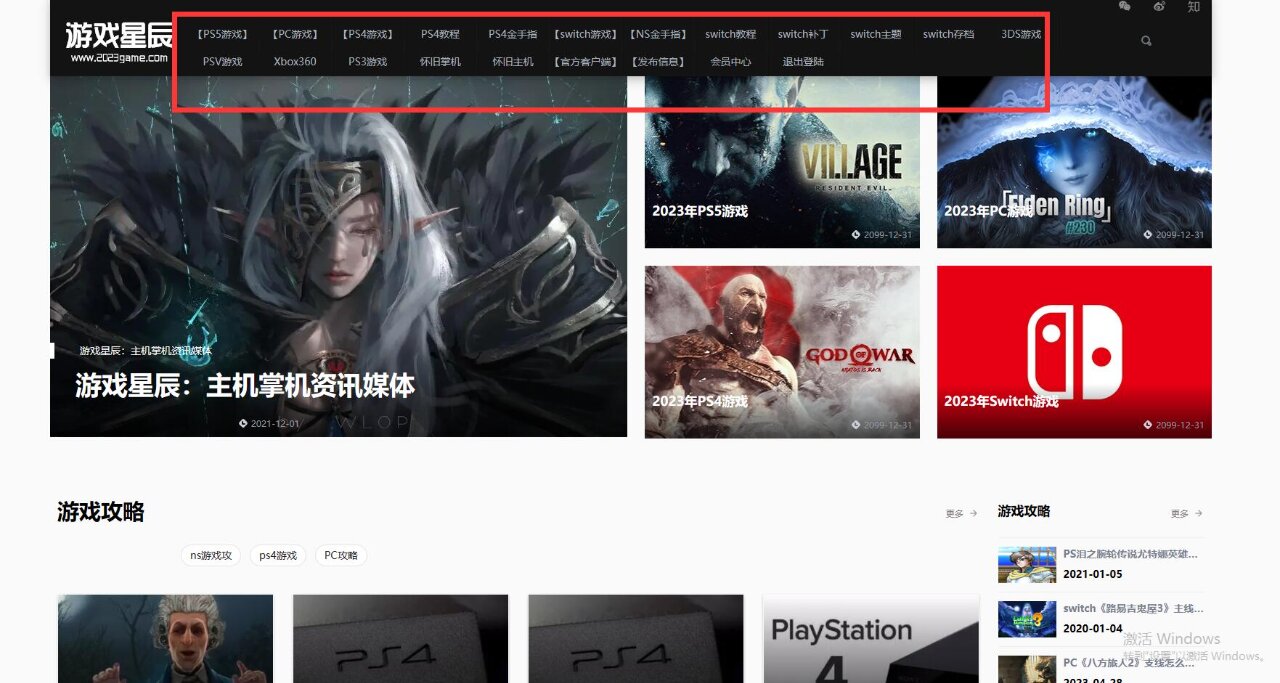Open sidebar article PC《八方旅人2》支线
1280x683 pixels.
pos(1130,662)
